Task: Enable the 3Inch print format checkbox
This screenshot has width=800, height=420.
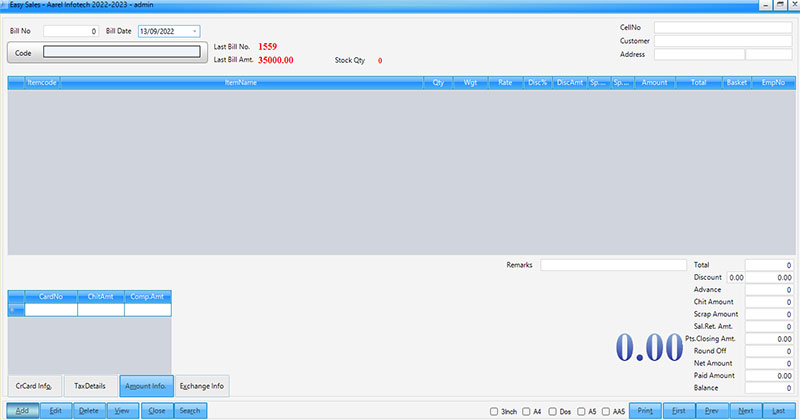Action: (x=494, y=411)
